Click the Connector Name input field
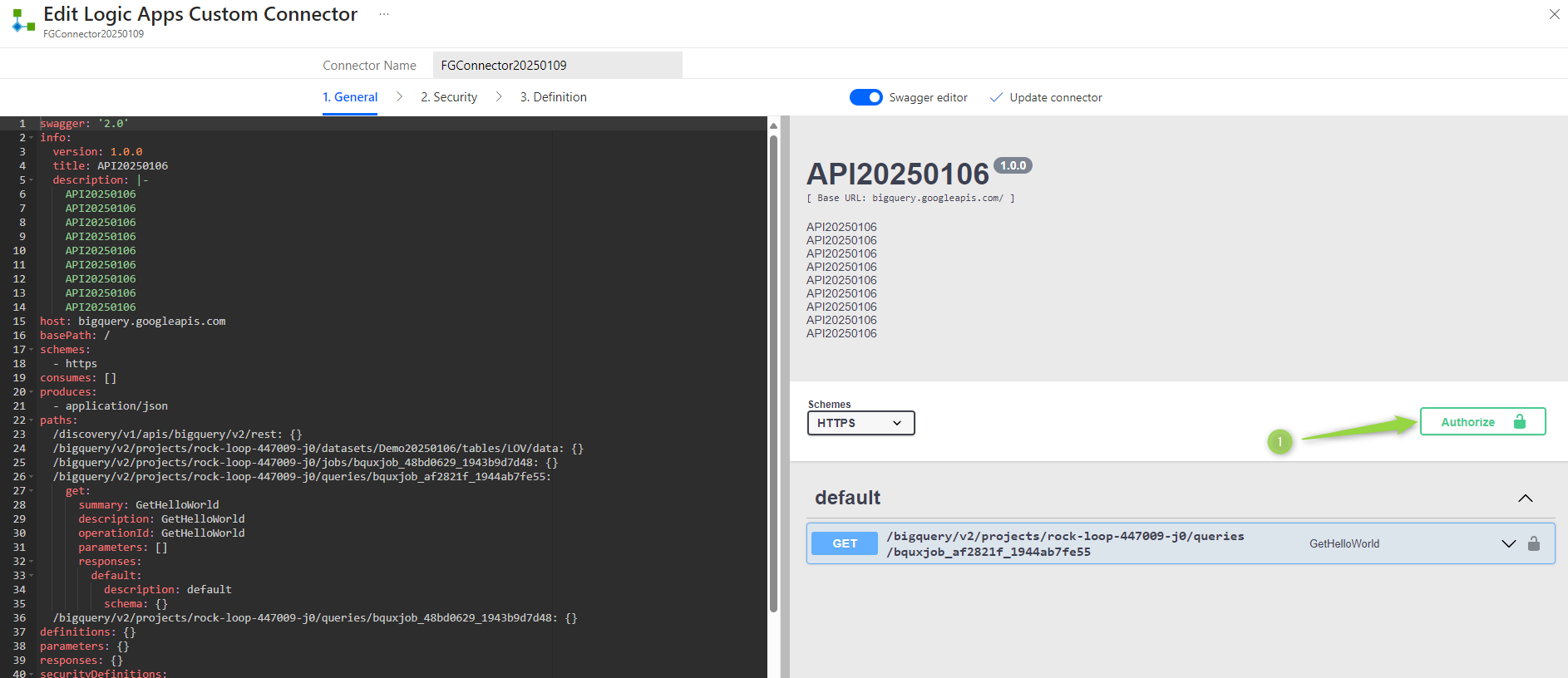 click(558, 65)
